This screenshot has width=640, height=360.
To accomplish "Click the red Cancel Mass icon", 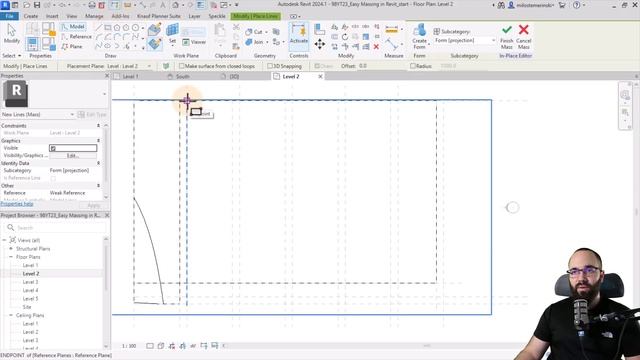I will [x=524, y=29].
